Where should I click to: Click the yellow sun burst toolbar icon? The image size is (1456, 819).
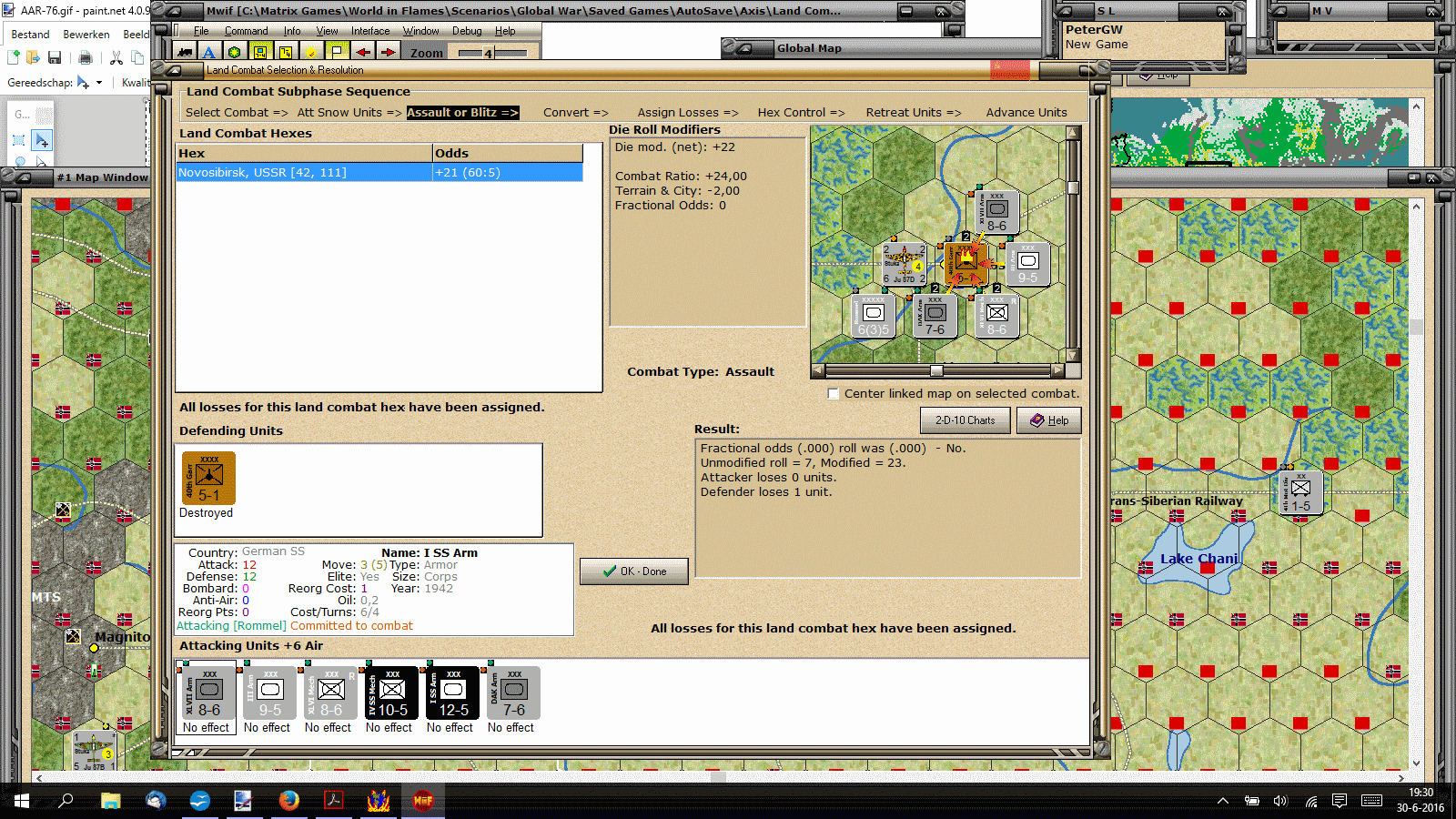[x=311, y=52]
